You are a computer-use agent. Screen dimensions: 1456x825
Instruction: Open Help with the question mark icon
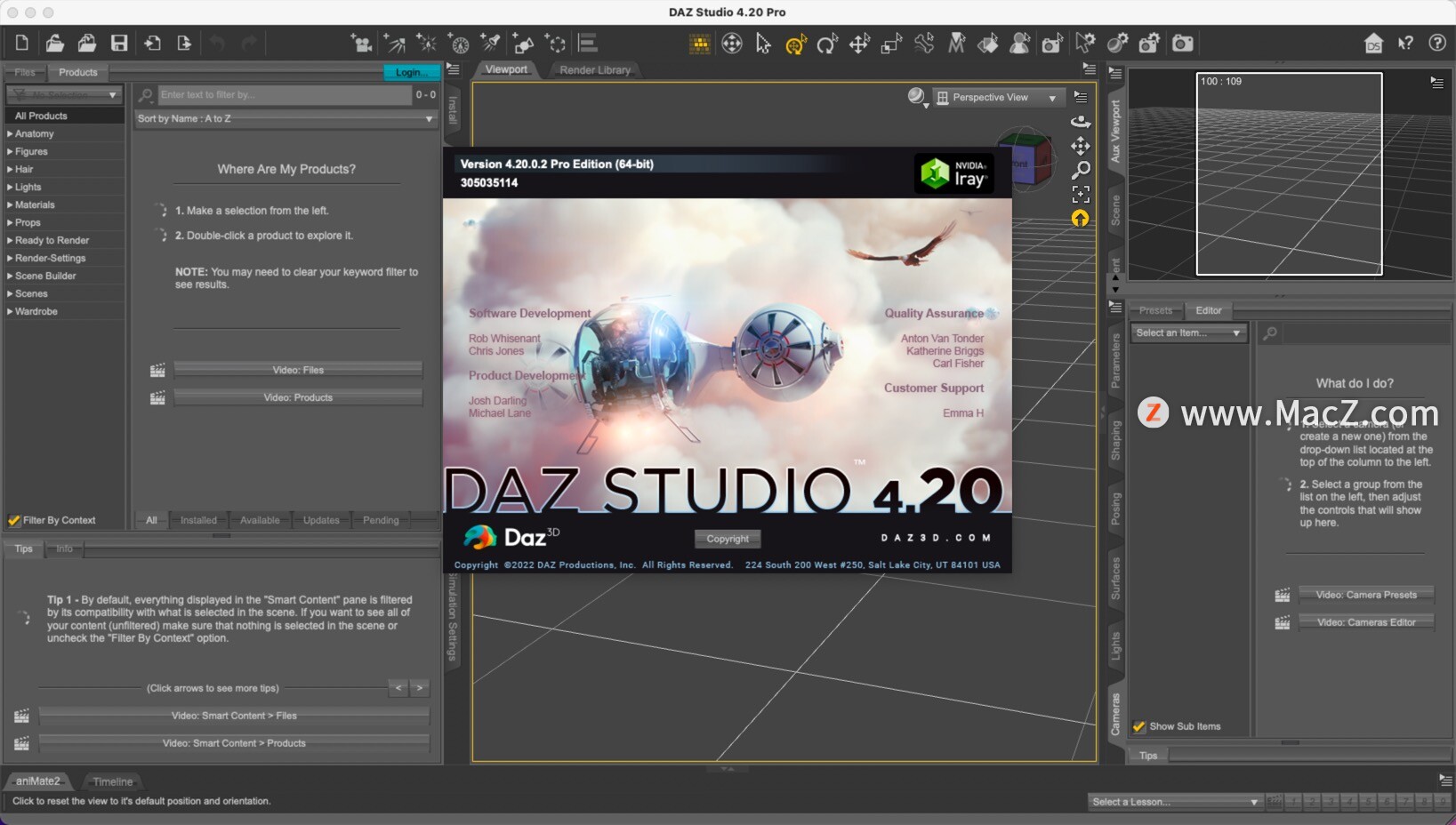click(1437, 43)
